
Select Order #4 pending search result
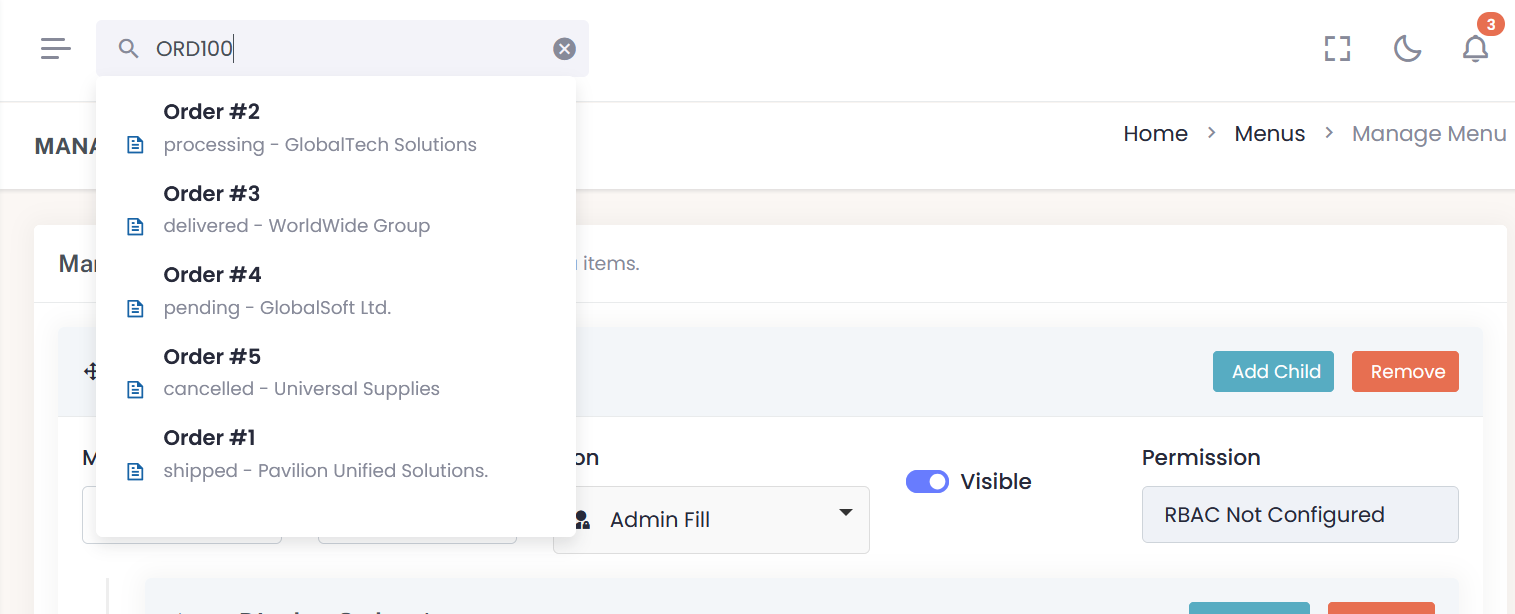tap(277, 290)
